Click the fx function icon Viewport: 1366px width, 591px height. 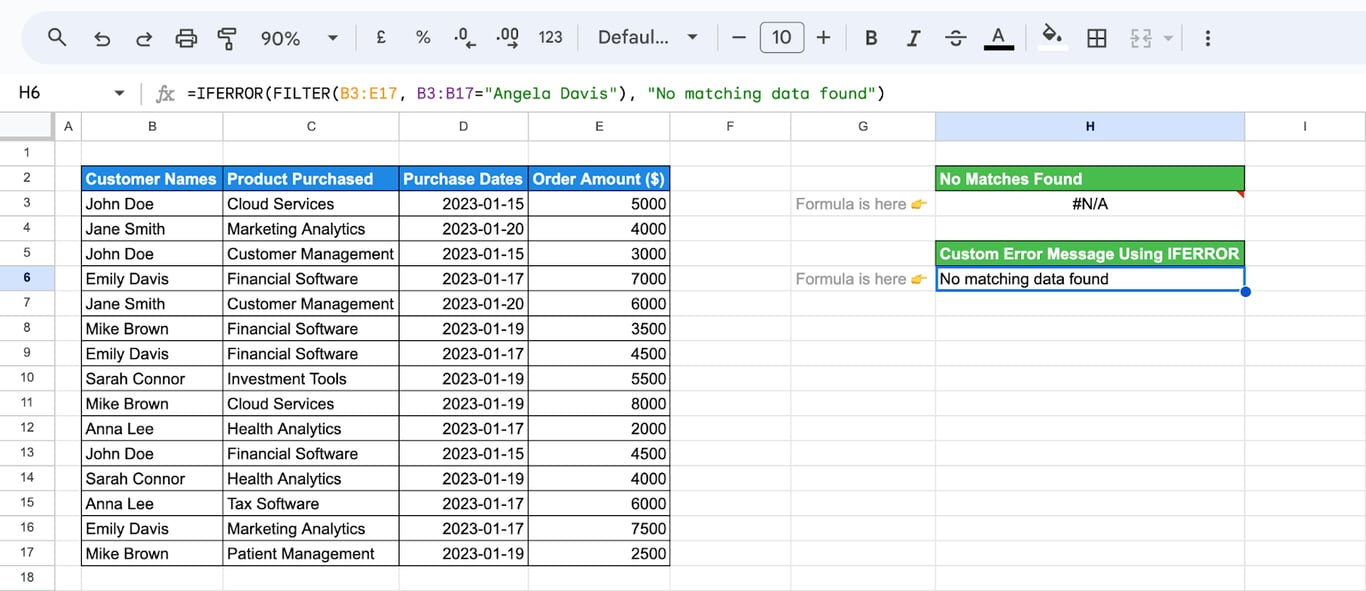[x=165, y=93]
